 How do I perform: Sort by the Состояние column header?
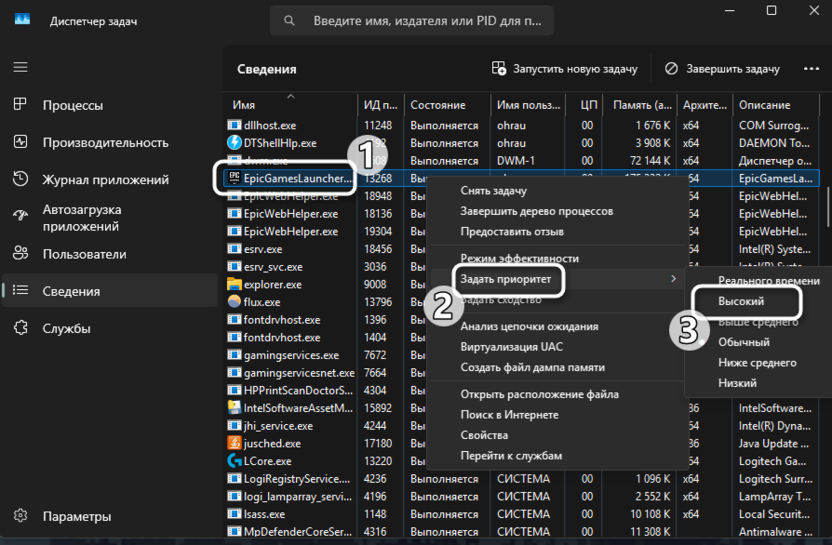click(447, 105)
